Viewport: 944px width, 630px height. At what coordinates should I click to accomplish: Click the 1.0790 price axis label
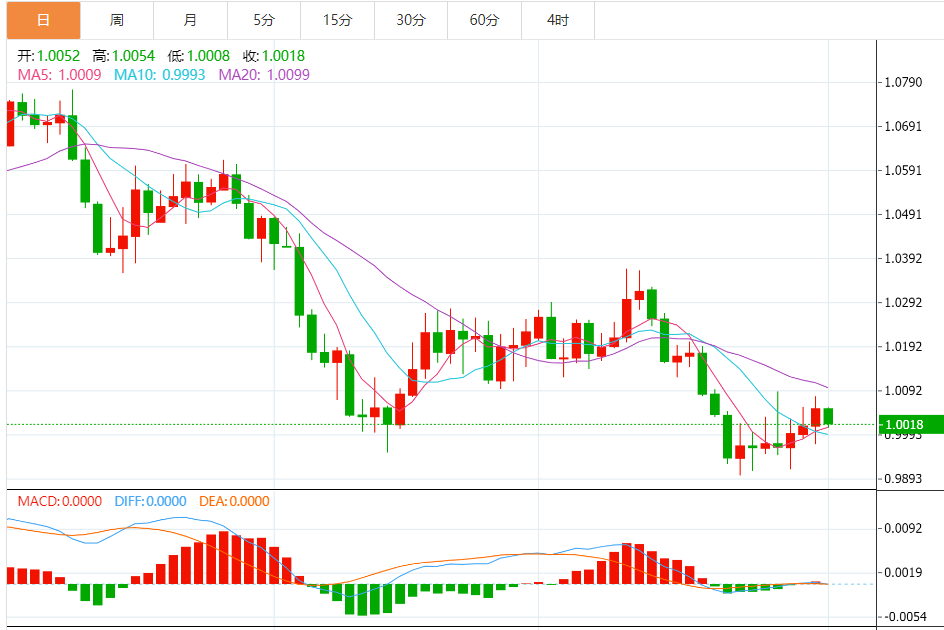click(903, 82)
